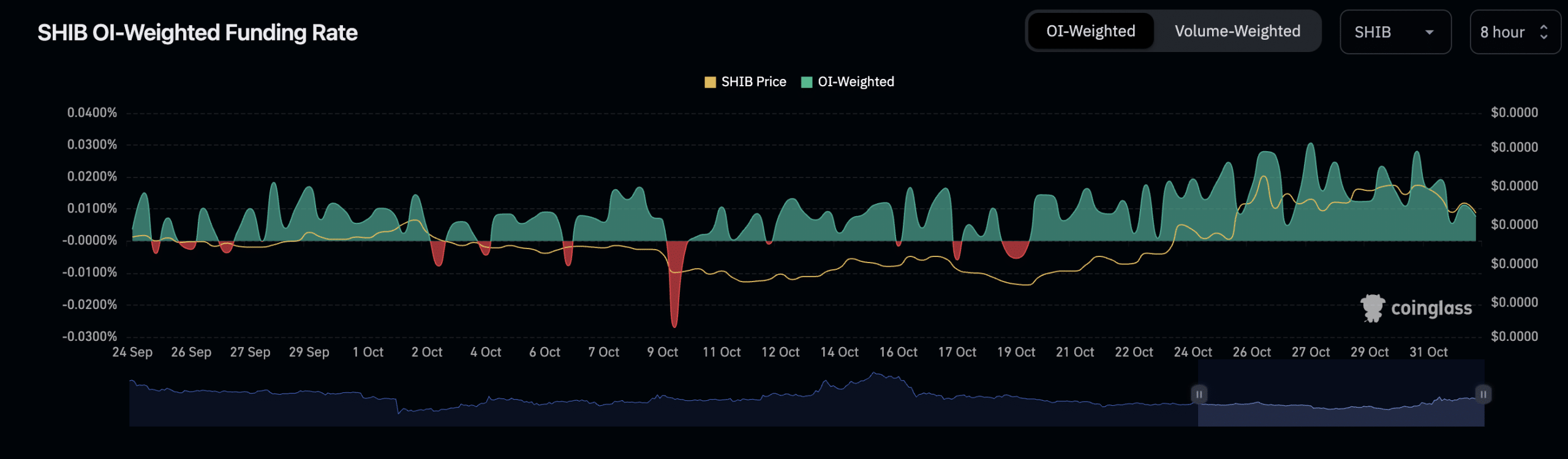This screenshot has height=459, width=1568.
Task: Click the -0.0000% axis label
Action: click(89, 241)
